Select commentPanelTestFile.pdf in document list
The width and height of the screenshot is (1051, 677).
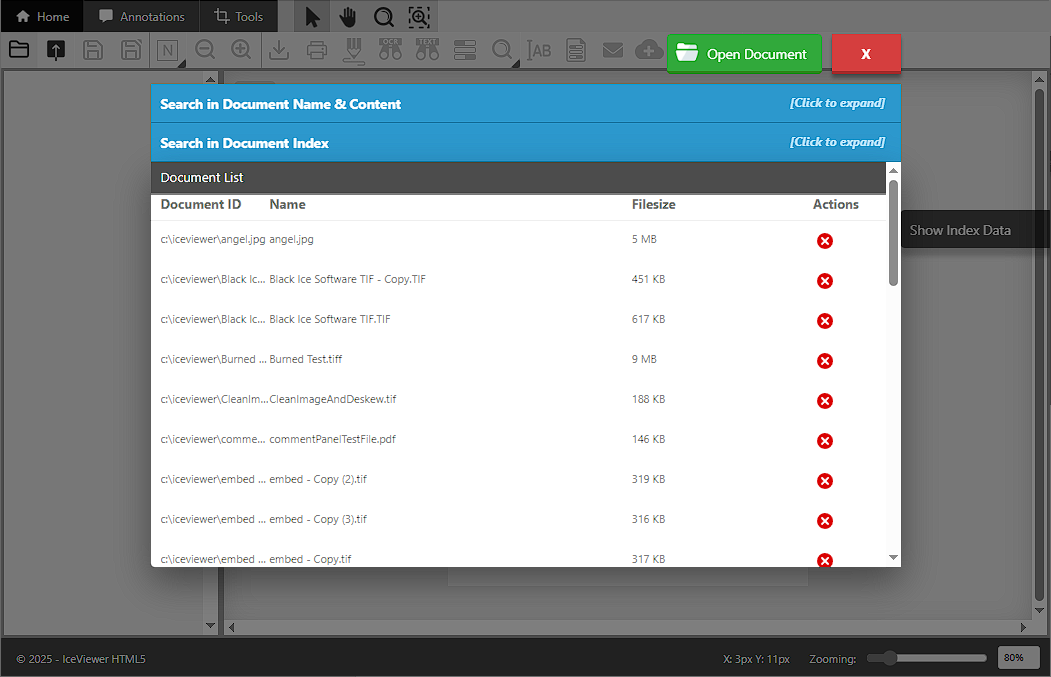pos(339,439)
